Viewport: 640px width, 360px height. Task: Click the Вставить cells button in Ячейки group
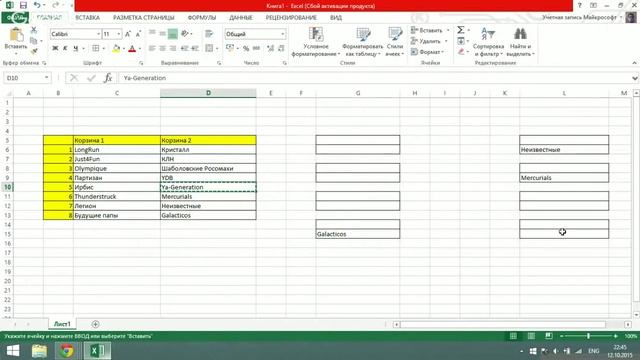(430, 30)
